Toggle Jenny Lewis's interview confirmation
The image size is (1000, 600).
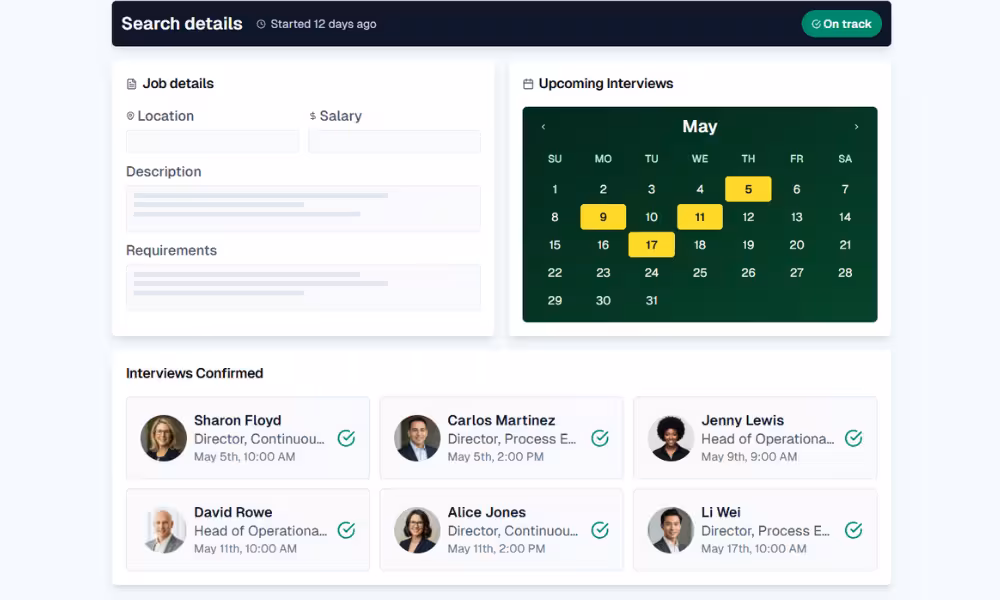tap(853, 438)
